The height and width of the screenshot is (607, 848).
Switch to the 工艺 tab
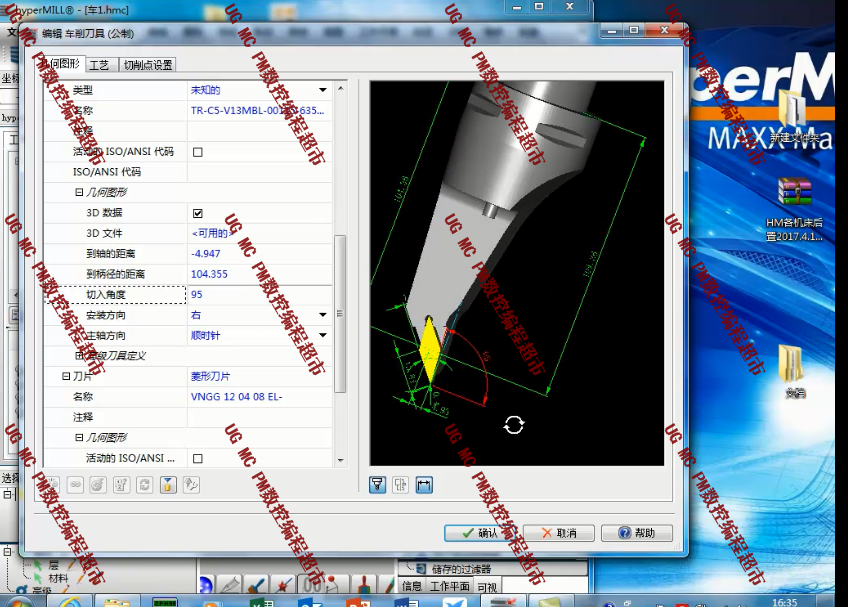[x=100, y=65]
